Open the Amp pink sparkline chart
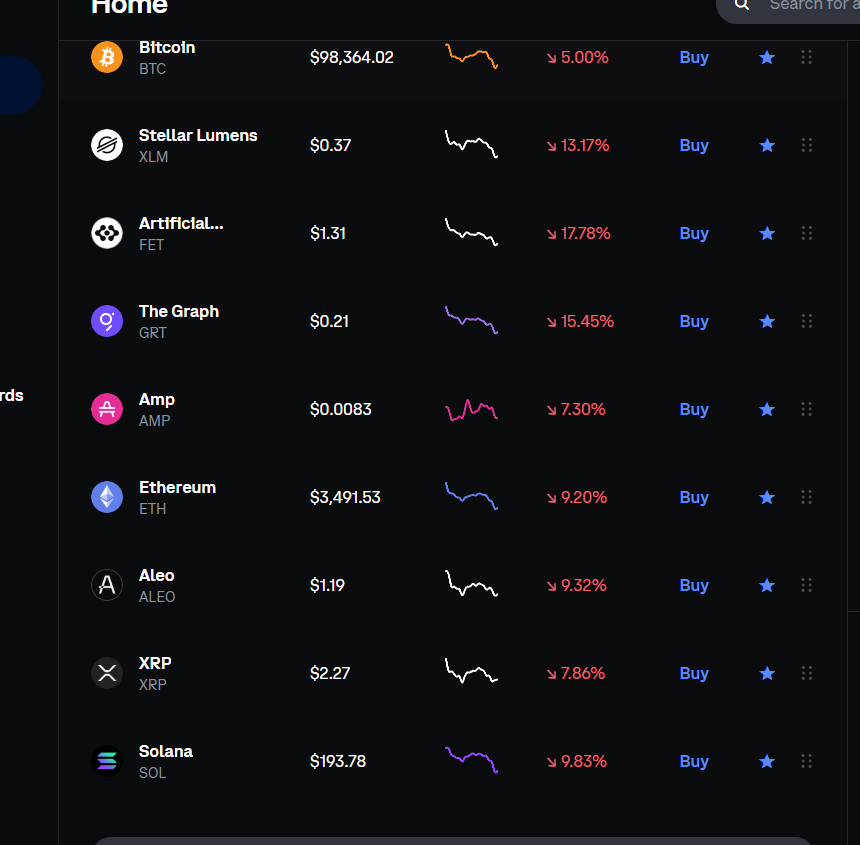Screen dimensions: 860x845 (471, 410)
